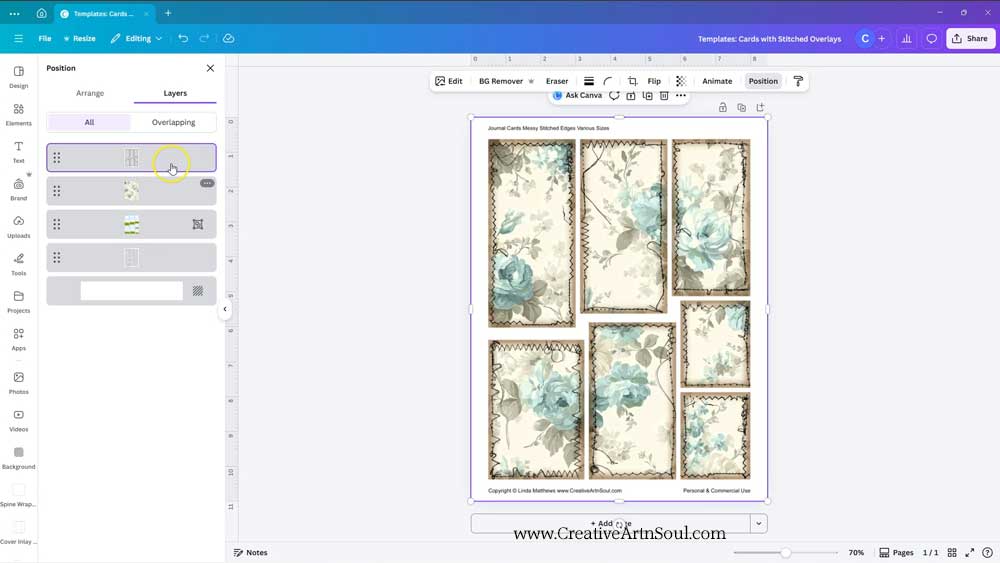Open the Design panel in sidebar
The image size is (1000, 563).
18,77
